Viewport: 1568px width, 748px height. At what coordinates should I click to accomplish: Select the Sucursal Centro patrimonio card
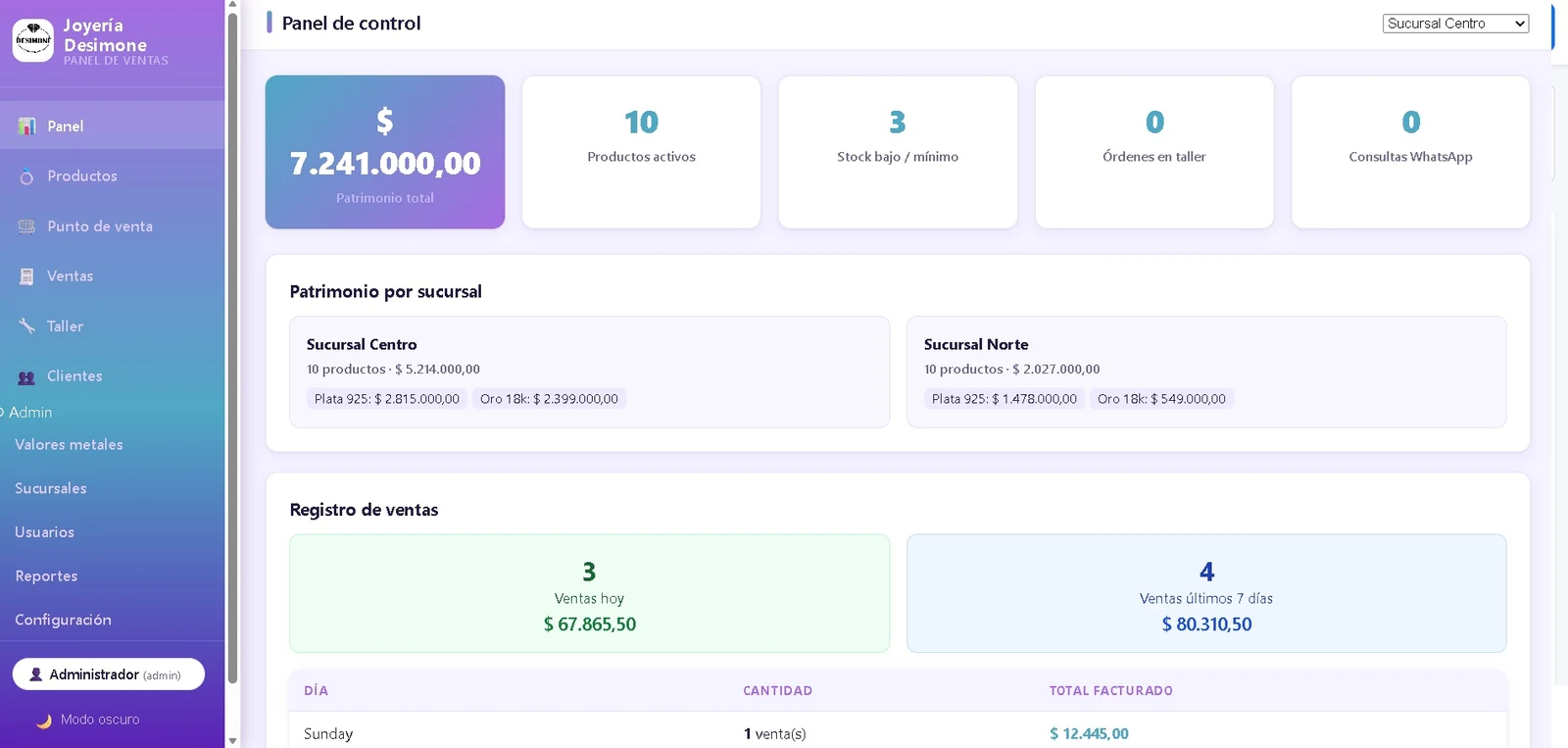click(x=590, y=372)
